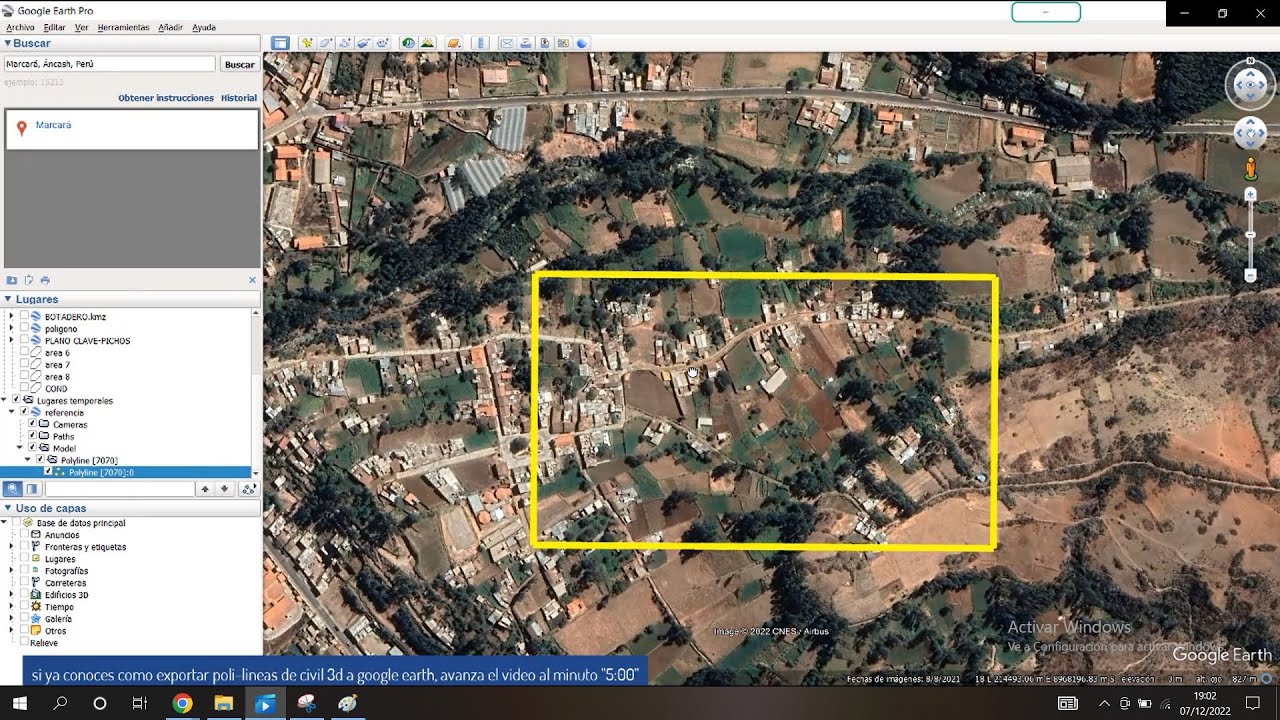
Task: View in Google Maps toolbar icon
Action: (x=563, y=43)
